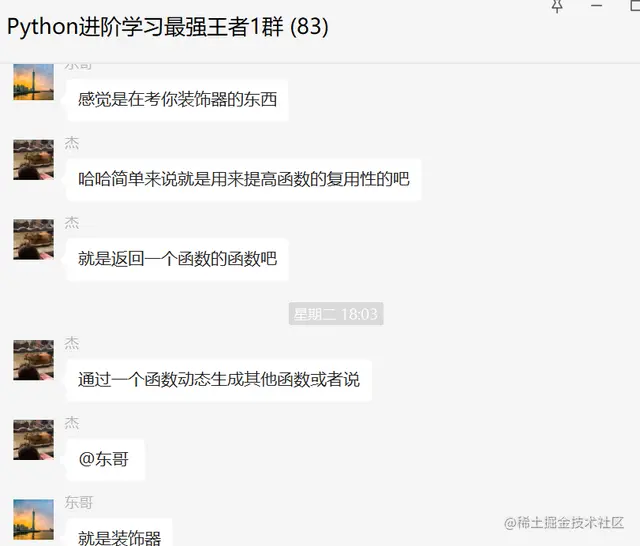Select message bubble 感觉是在考你装饰器的东西
The image size is (640, 546).
[x=178, y=100]
